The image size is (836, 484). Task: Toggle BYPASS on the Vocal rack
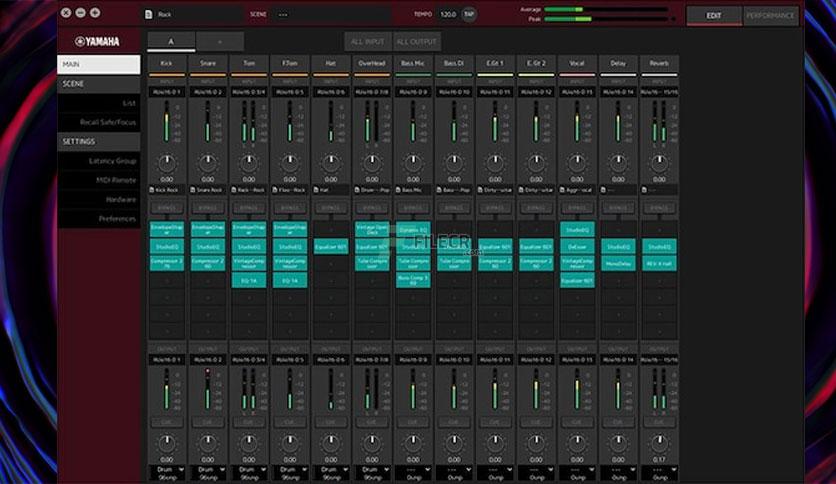(x=577, y=208)
